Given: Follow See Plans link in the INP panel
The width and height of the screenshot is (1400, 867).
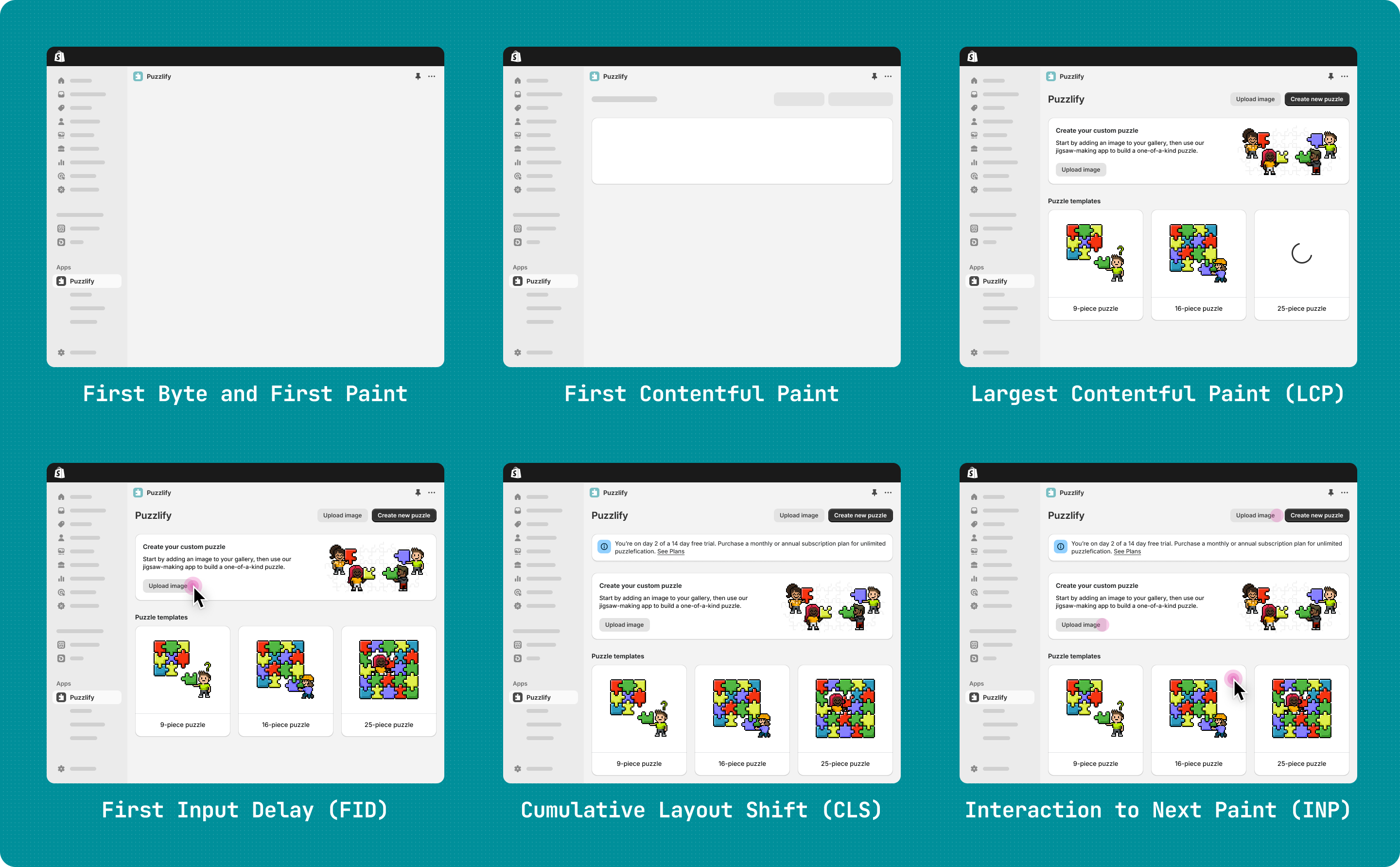Looking at the screenshot, I should coord(1127,551).
